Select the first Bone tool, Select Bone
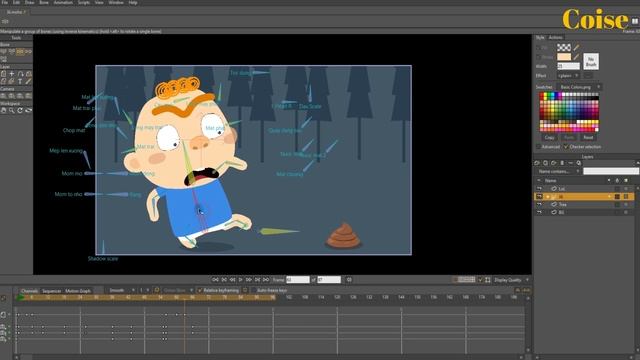Viewport: 640px width, 360px height. tap(3, 52)
